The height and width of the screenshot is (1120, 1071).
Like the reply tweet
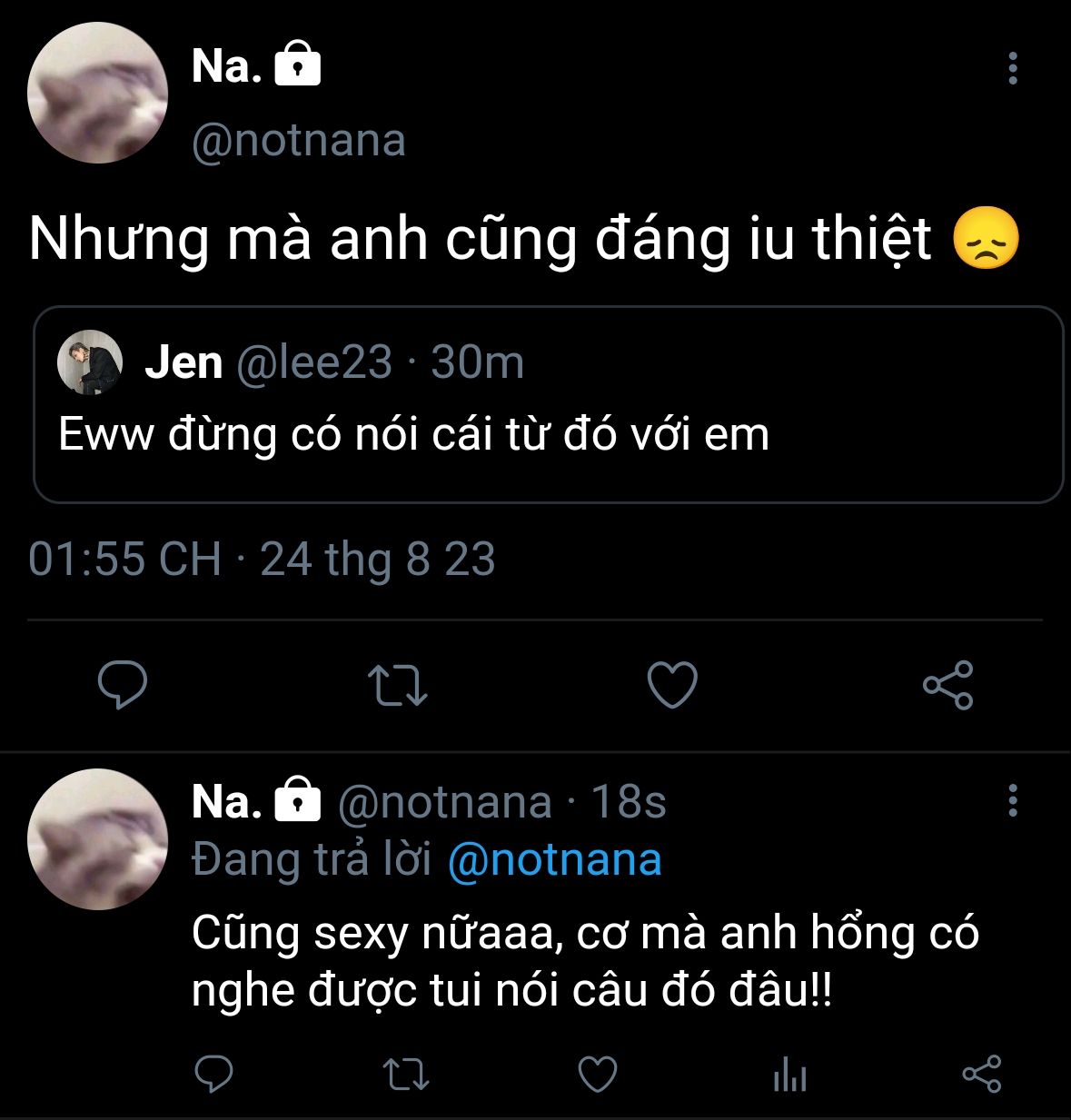598,1075
